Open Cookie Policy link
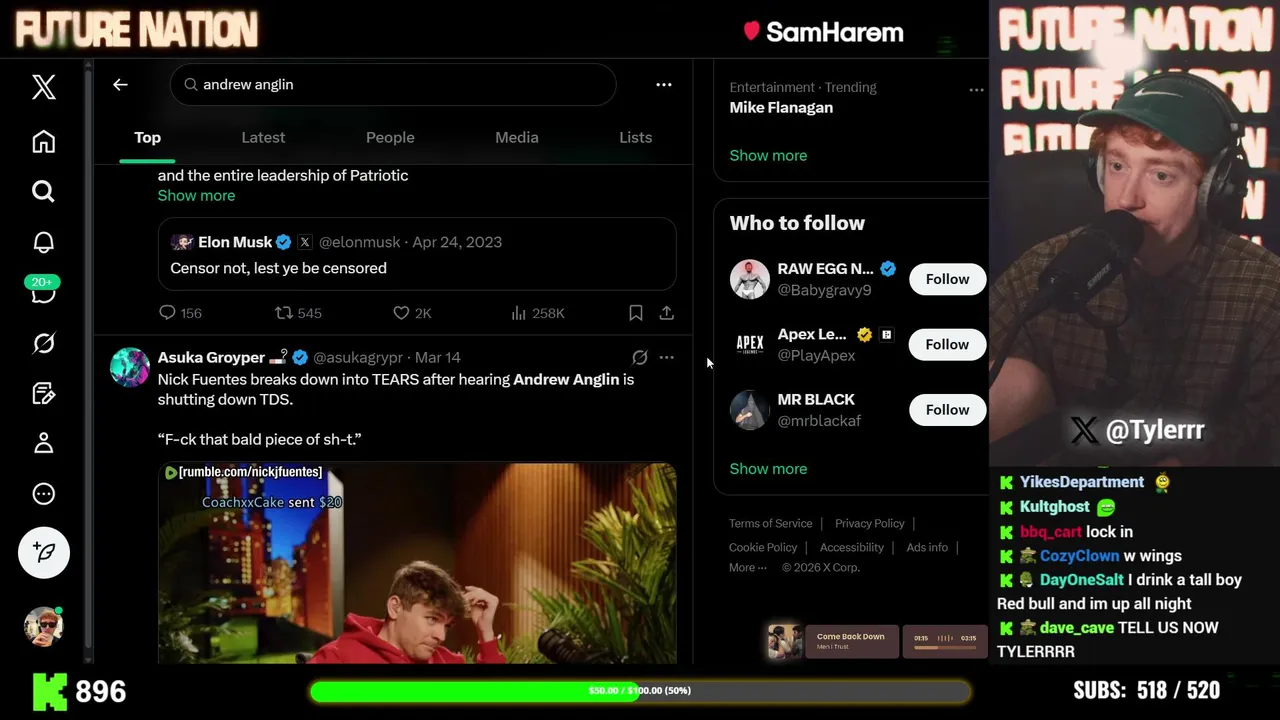This screenshot has width=1280, height=720. (763, 547)
